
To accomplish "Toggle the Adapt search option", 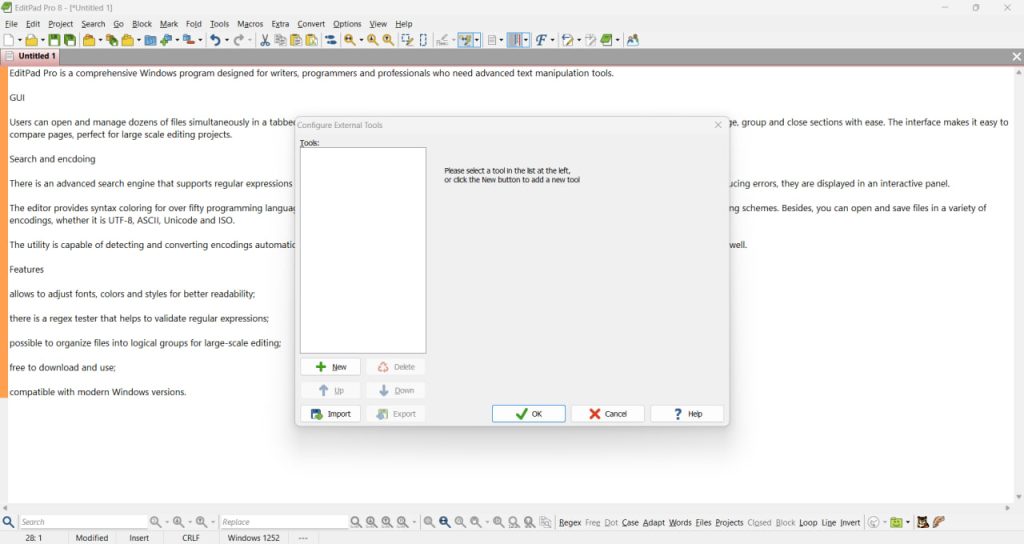I will 654,522.
